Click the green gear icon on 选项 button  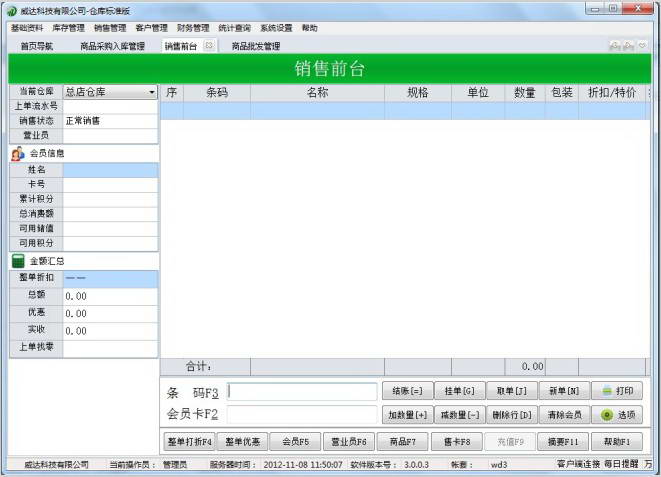tap(607, 415)
